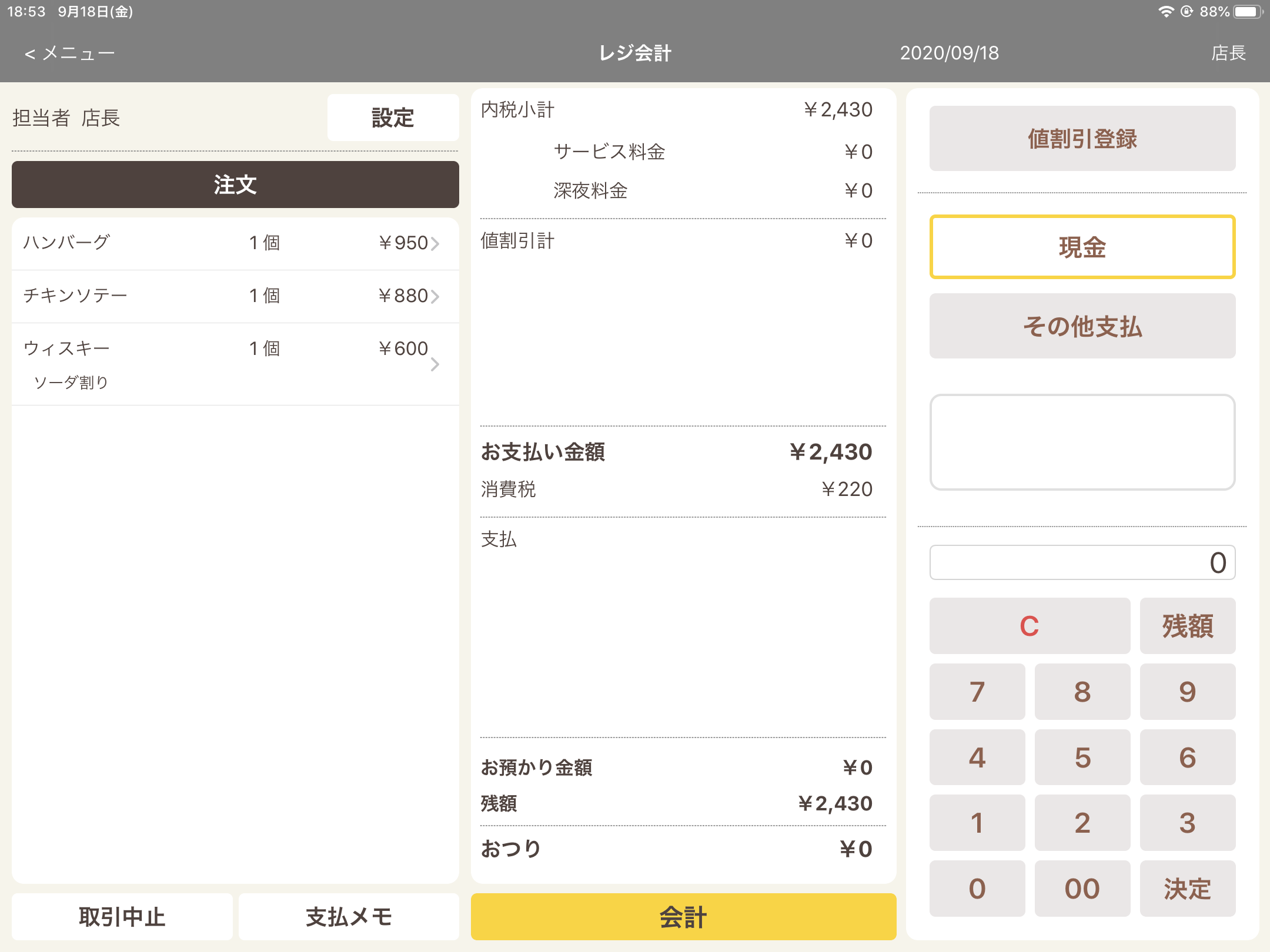Open 設定 for the staff member

point(393,118)
